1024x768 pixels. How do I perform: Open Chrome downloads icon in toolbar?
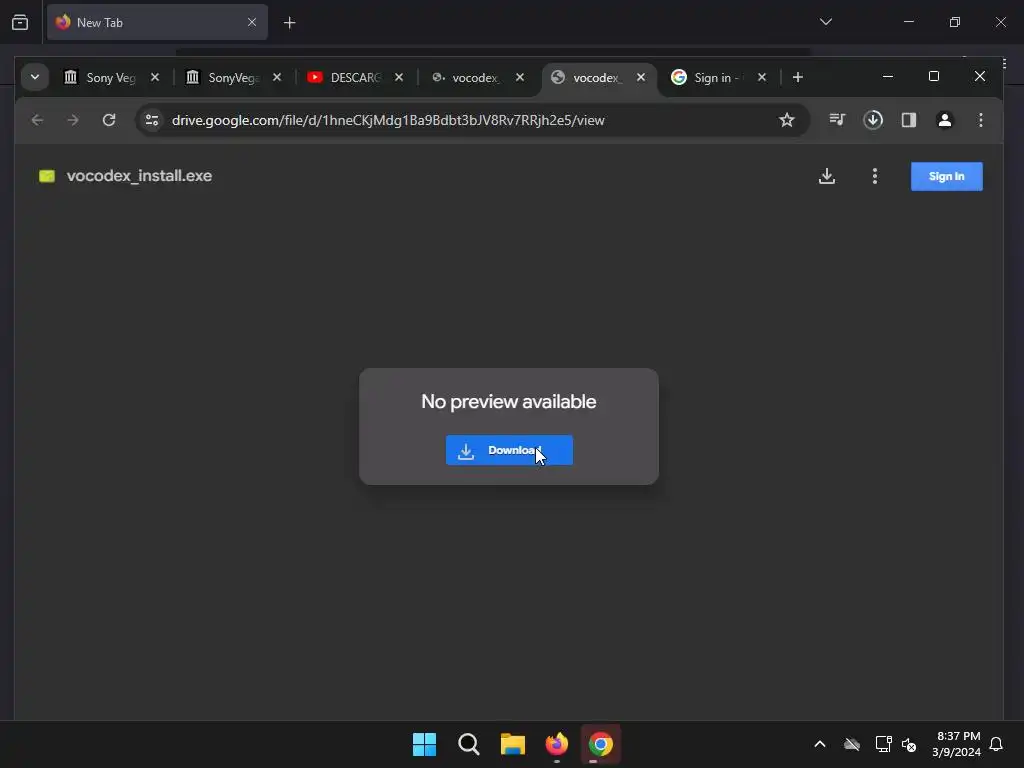click(x=873, y=120)
